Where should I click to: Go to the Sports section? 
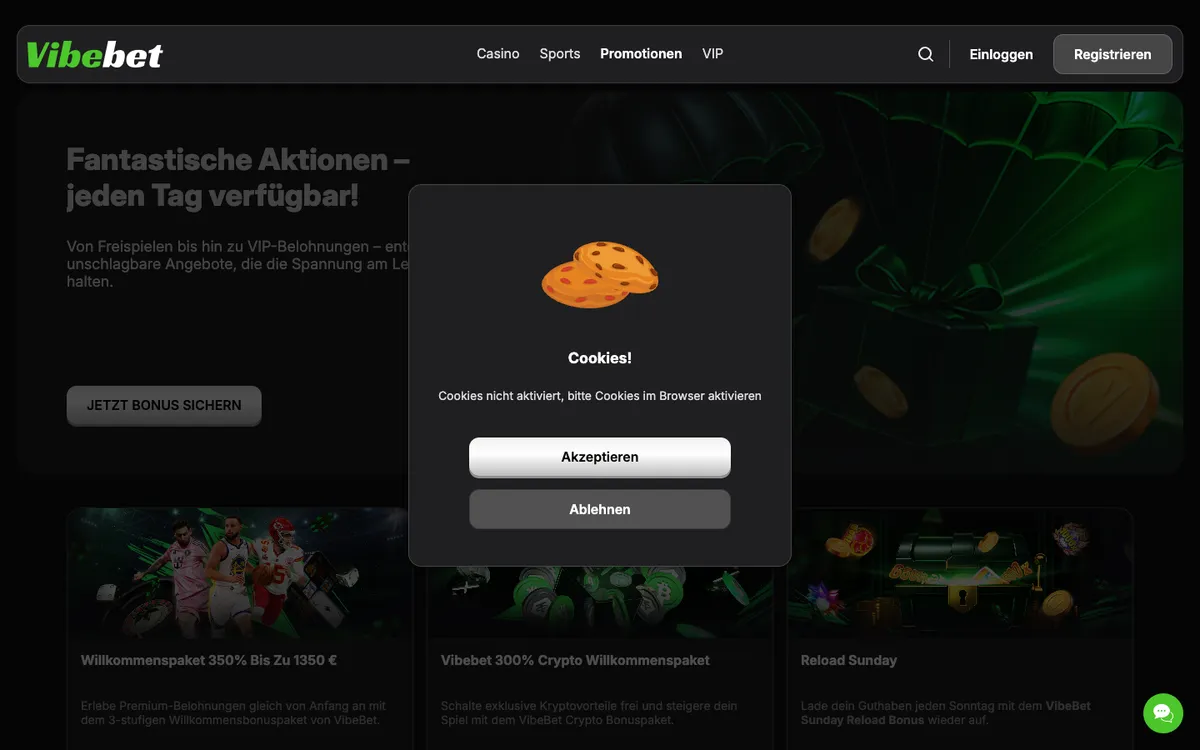point(560,54)
